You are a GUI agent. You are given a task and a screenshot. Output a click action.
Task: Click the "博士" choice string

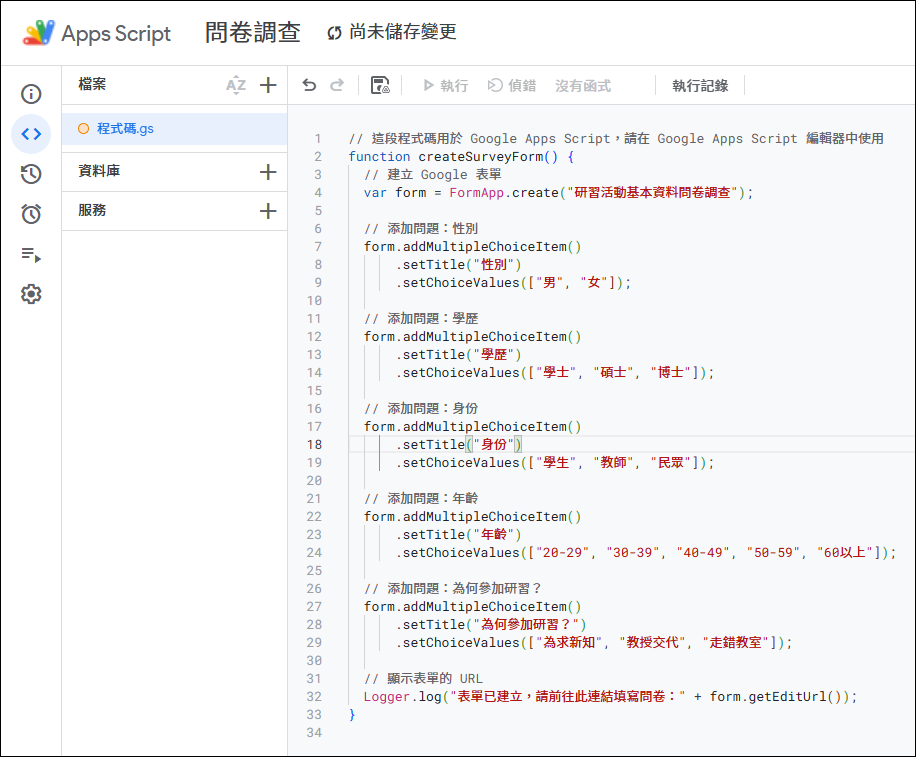tap(671, 373)
